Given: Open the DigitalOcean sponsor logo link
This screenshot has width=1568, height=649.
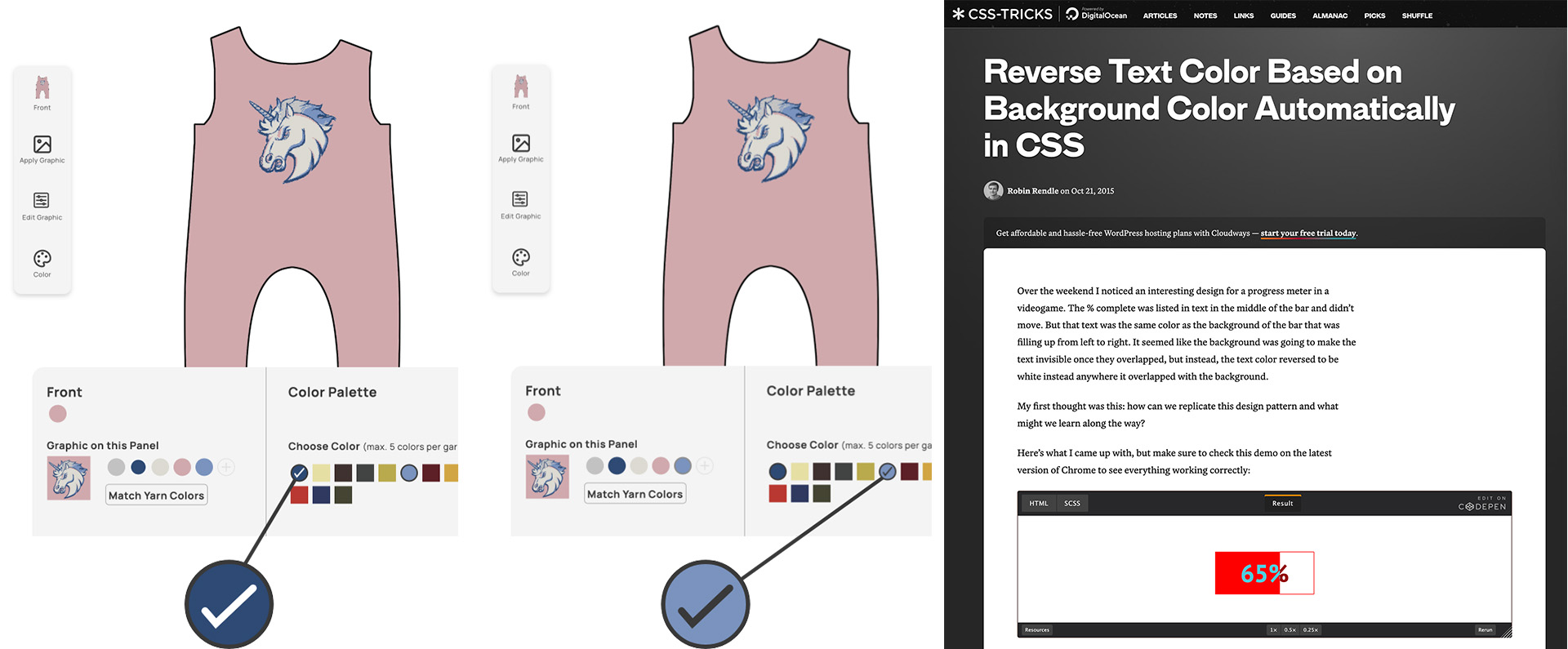Looking at the screenshot, I should [x=1096, y=14].
